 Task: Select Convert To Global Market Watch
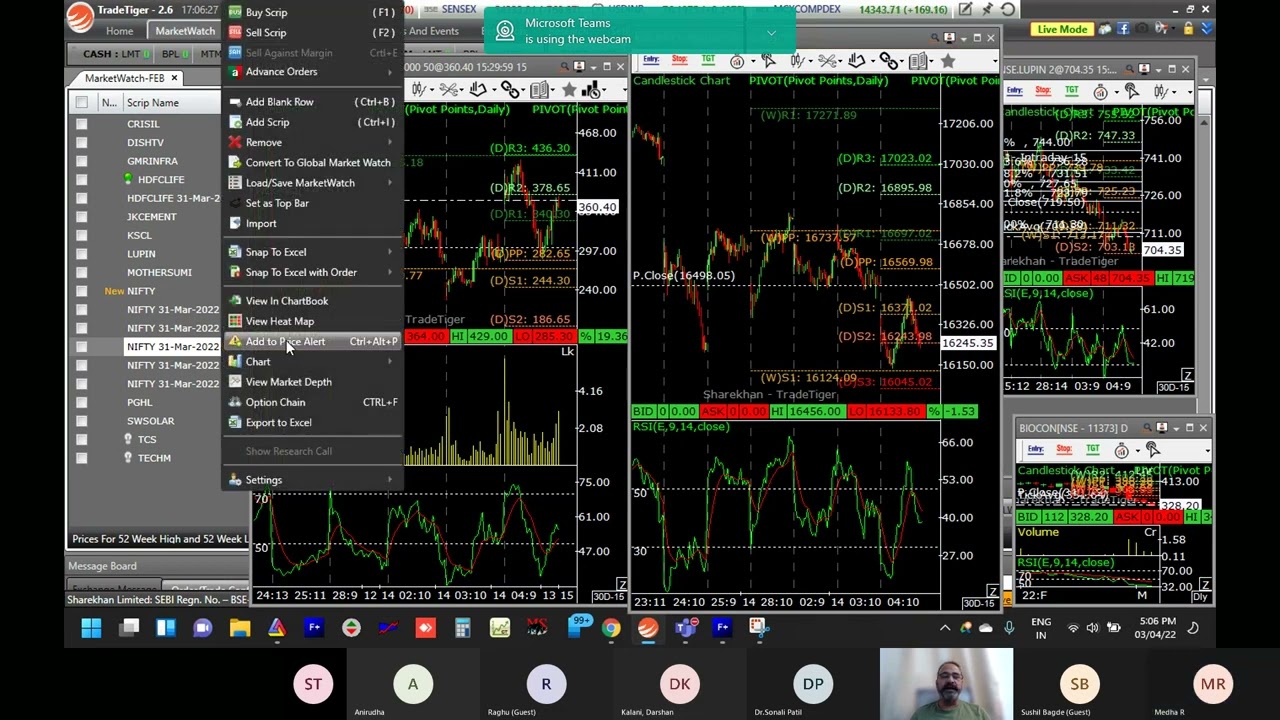pyautogui.click(x=310, y=162)
